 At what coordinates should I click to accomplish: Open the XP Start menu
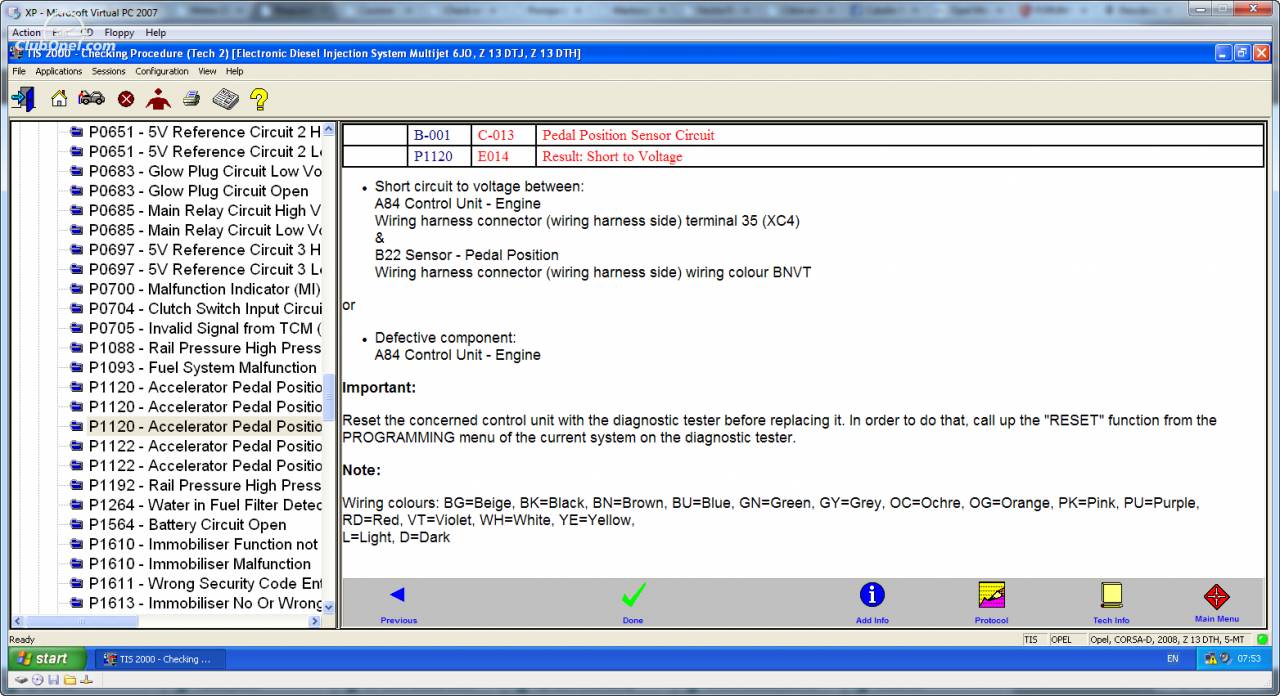(x=46, y=659)
